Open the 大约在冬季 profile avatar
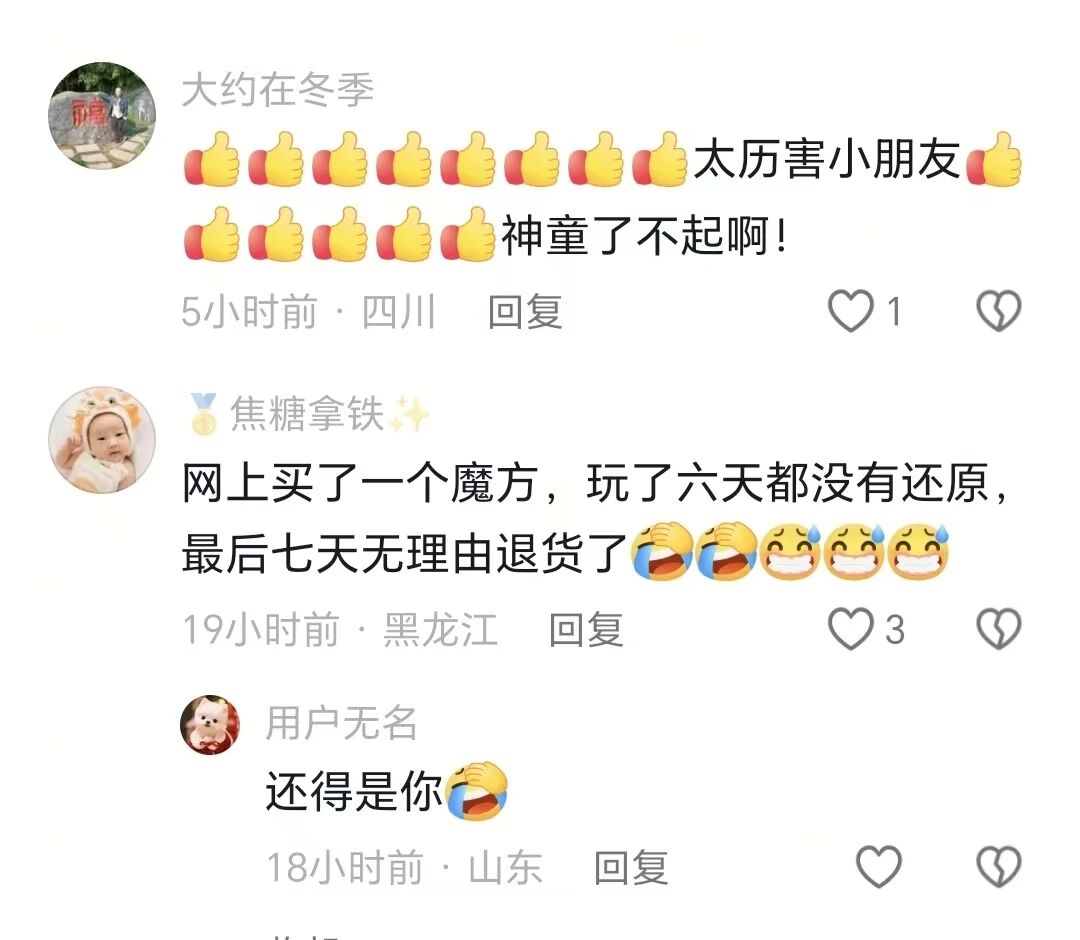Viewport: 1080px width, 940px height. click(x=102, y=116)
